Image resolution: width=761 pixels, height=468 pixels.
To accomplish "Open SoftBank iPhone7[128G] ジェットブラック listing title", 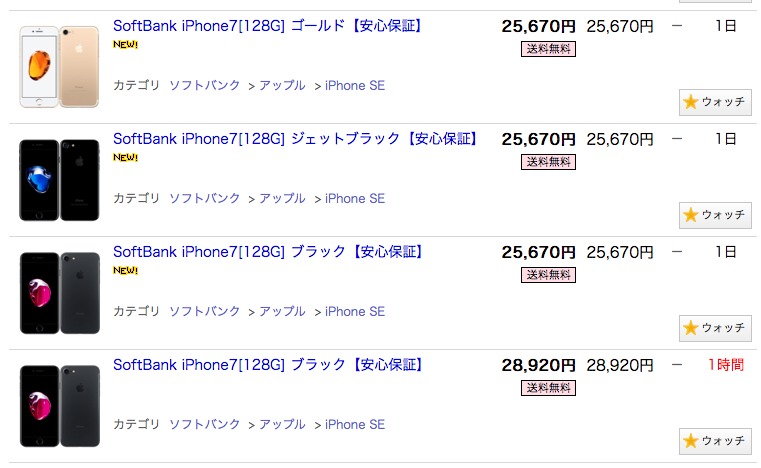I will 296,139.
